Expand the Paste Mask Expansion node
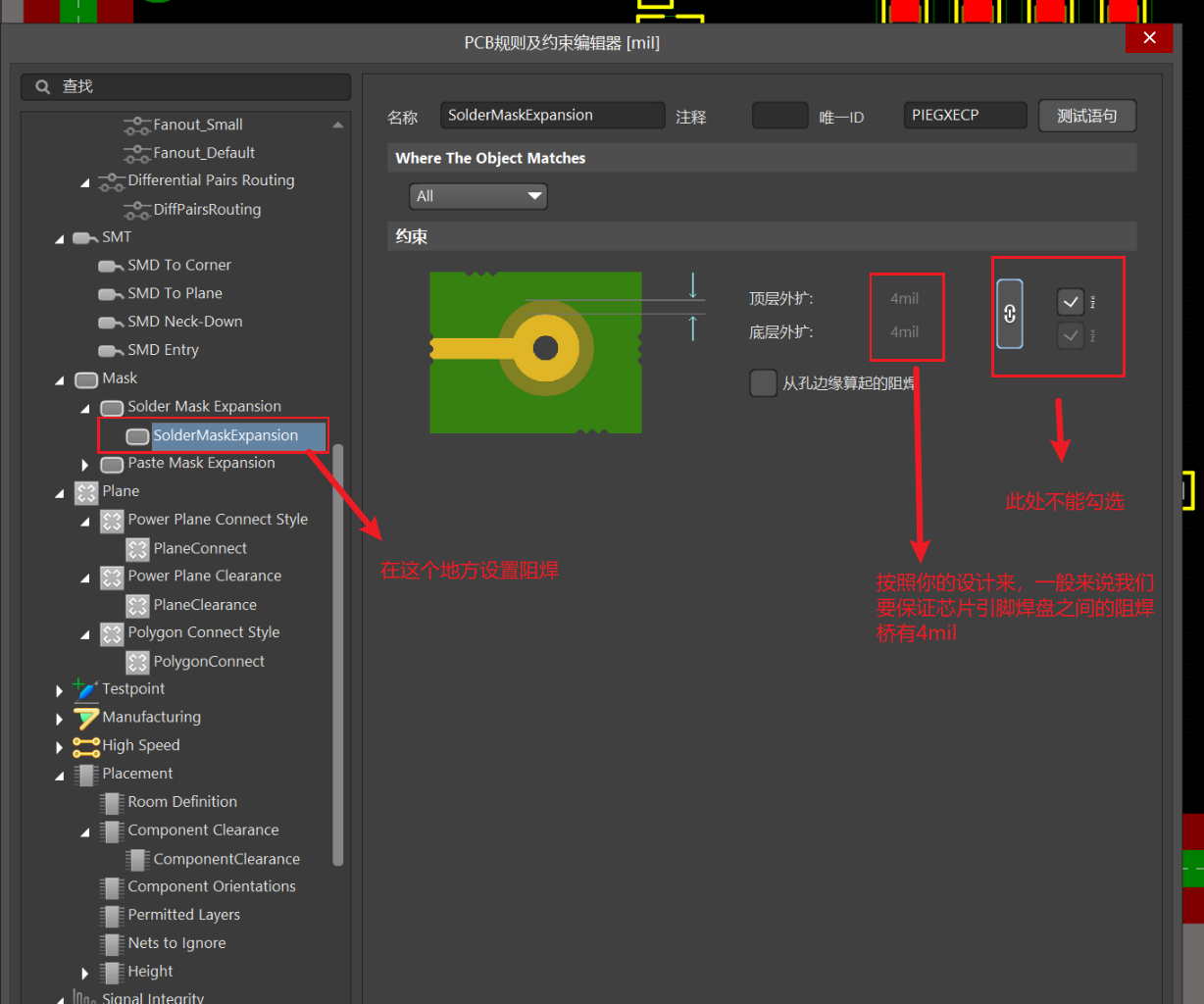This screenshot has width=1204, height=1004. pyautogui.click(x=85, y=465)
